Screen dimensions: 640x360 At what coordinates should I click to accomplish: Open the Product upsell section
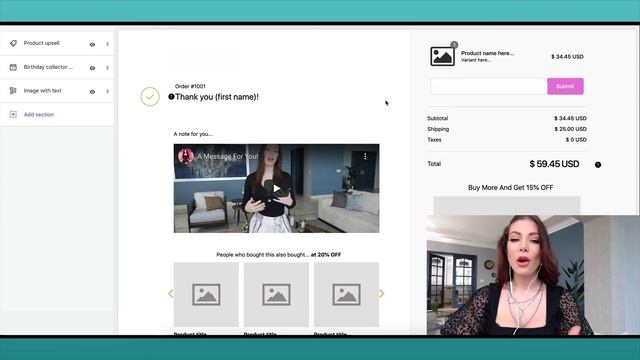(41, 43)
